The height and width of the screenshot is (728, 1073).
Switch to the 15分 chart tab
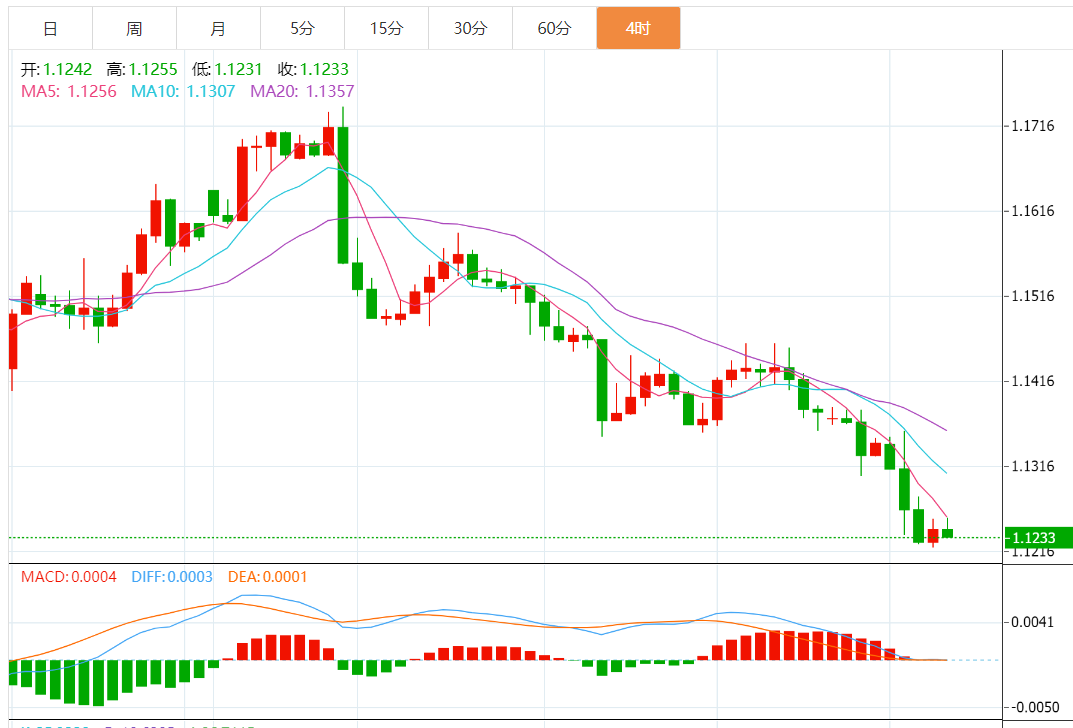click(x=387, y=28)
